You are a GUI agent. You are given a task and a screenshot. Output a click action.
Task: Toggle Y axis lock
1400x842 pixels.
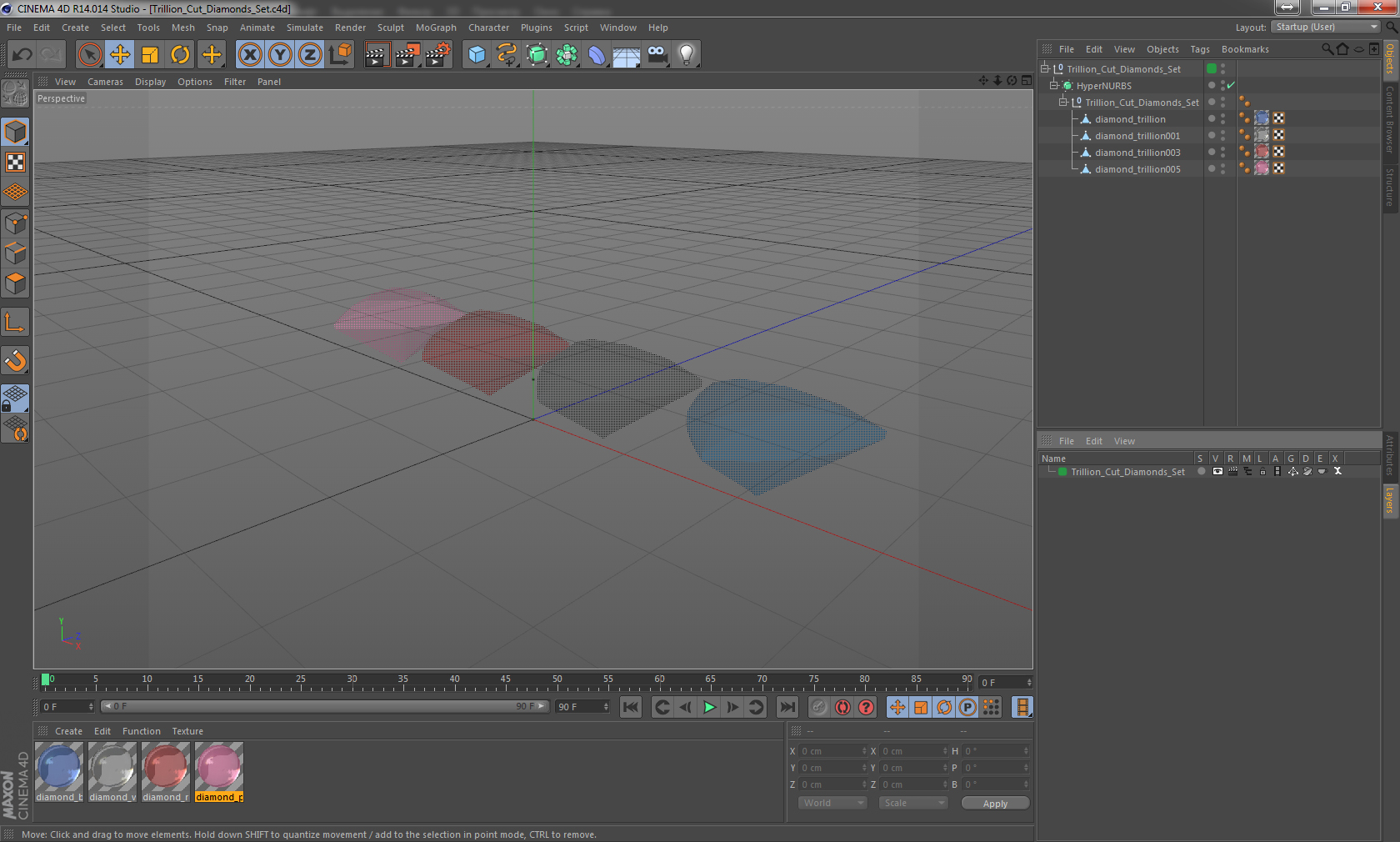coord(280,55)
